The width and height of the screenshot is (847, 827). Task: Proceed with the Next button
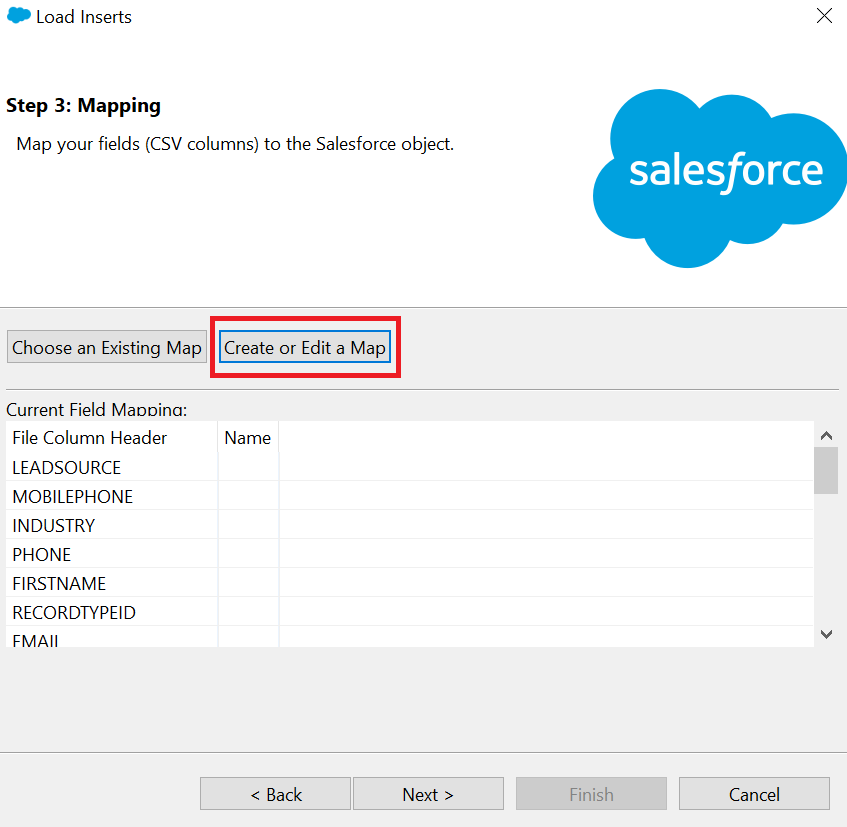(428, 794)
